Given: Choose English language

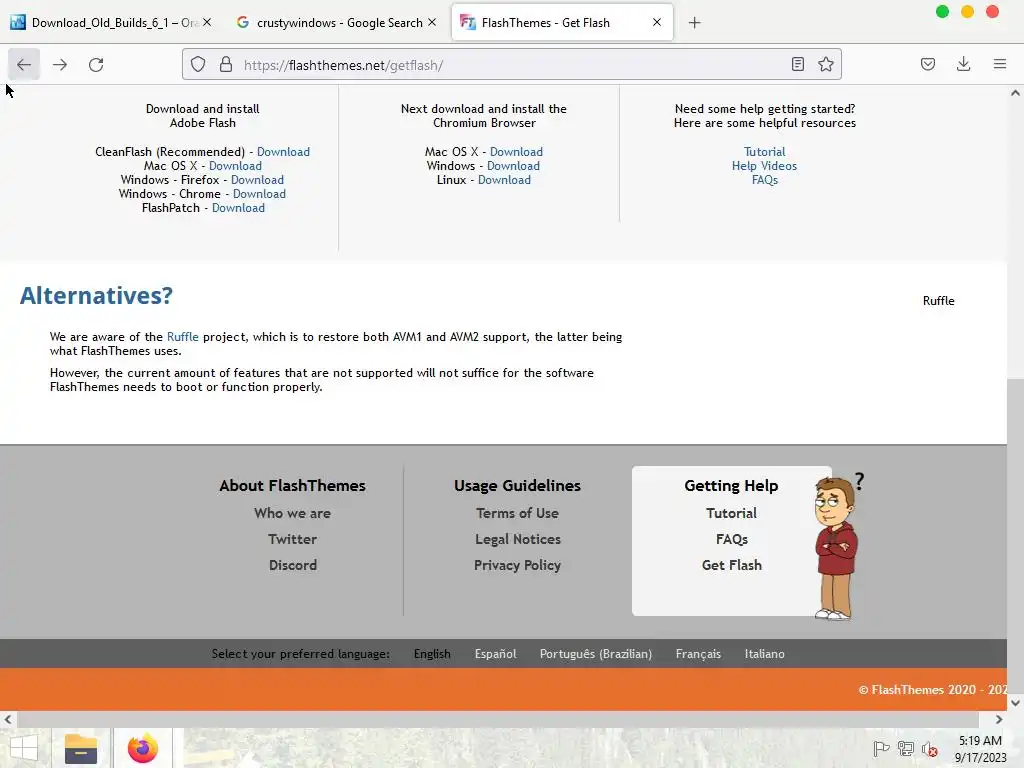Looking at the screenshot, I should coord(432,654).
